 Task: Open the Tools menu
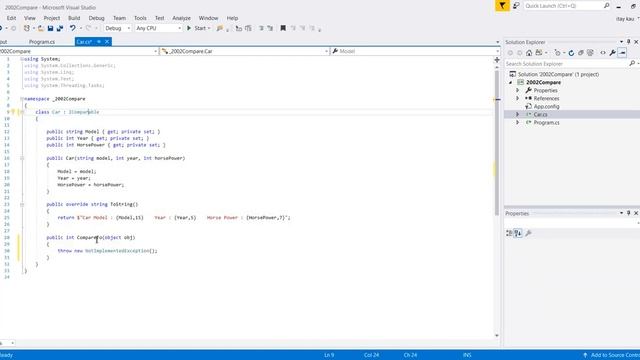coord(140,18)
